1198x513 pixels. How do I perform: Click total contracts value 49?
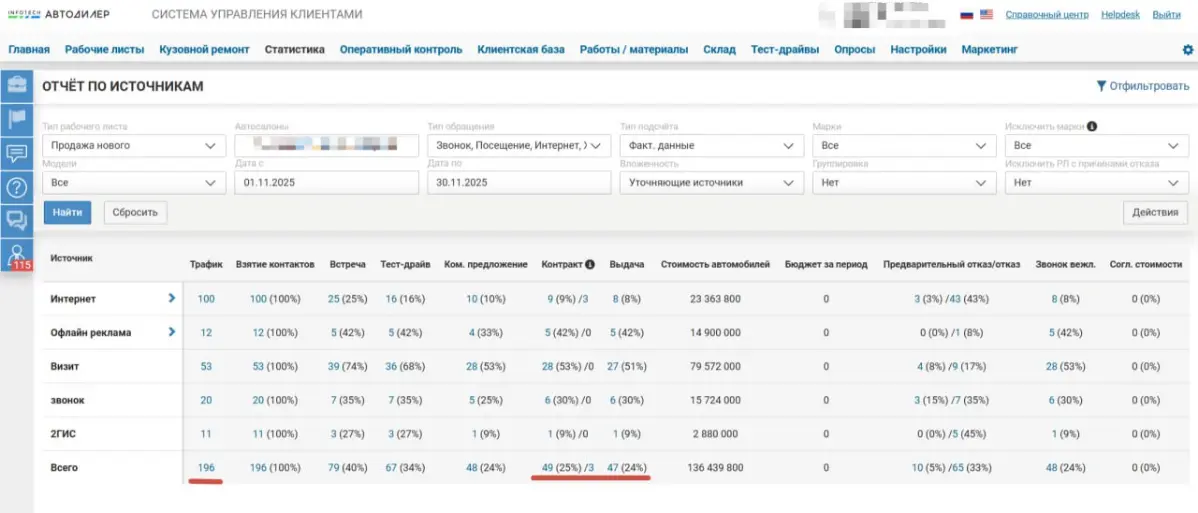[x=547, y=467]
